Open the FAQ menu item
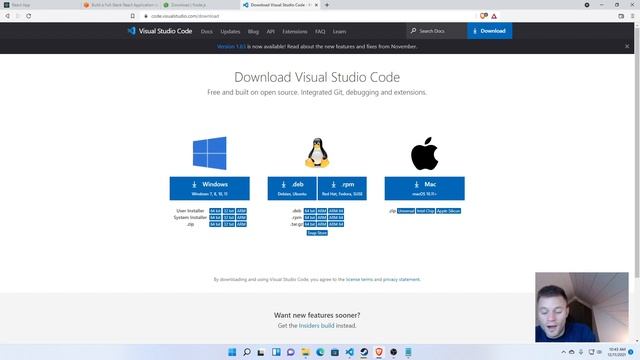Screen dimensions: 640x360 click(320, 31)
